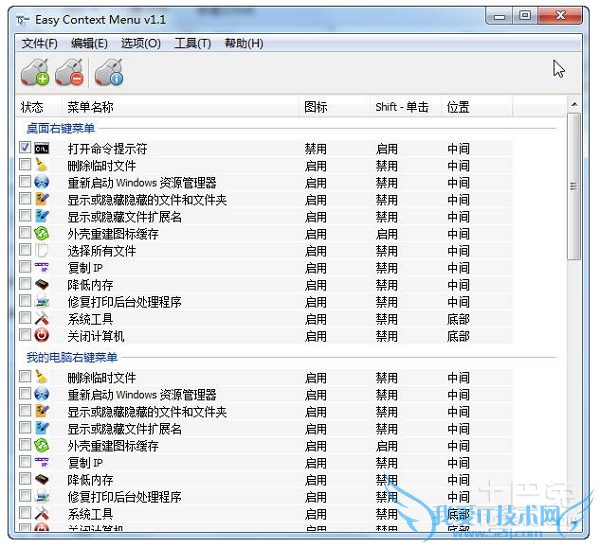The width and height of the screenshot is (600, 548).
Task: Open the 工具(T) menu
Action: (192, 43)
